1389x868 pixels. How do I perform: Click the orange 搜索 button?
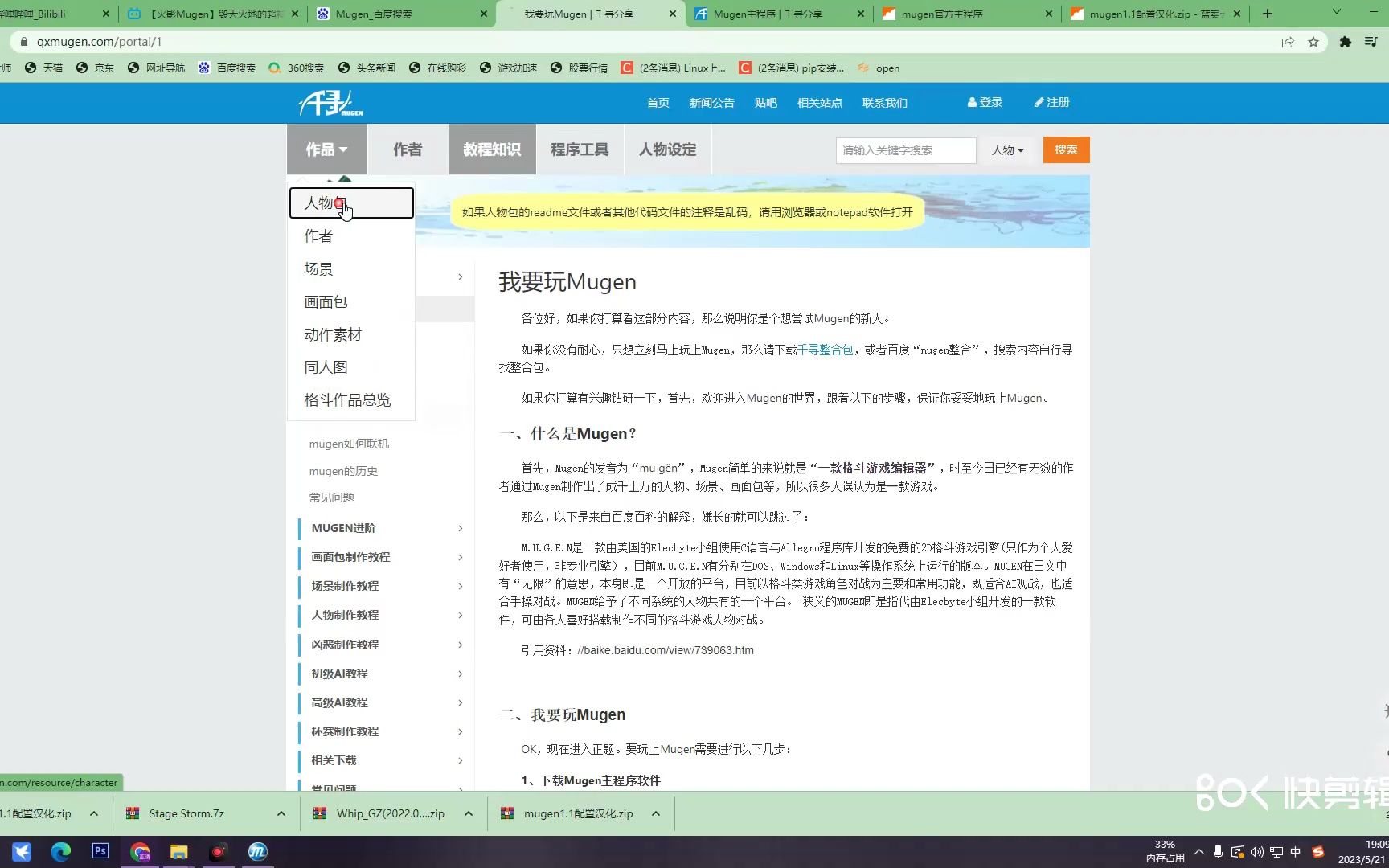[1066, 150]
